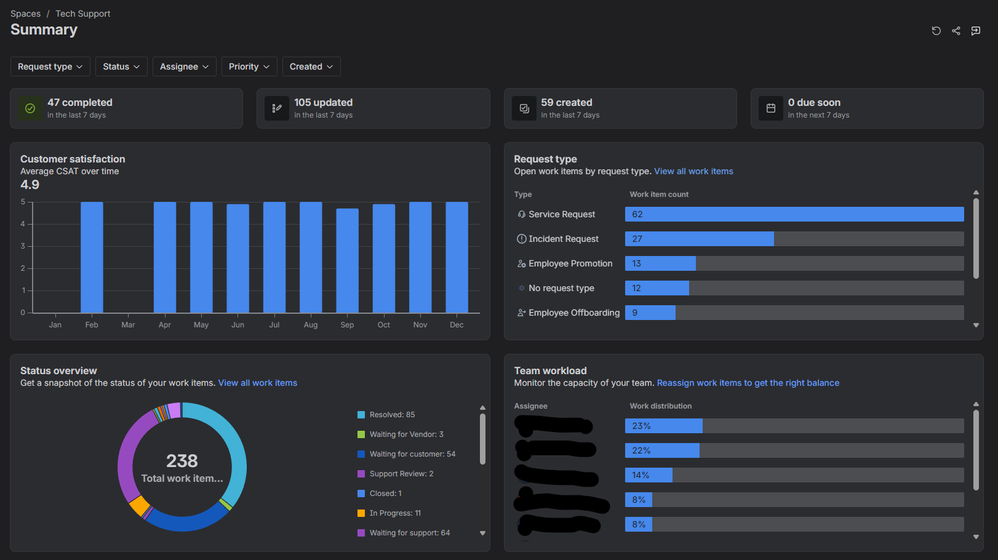Click the Employee Offboarding person icon
The width and height of the screenshot is (998, 560).
click(521, 312)
